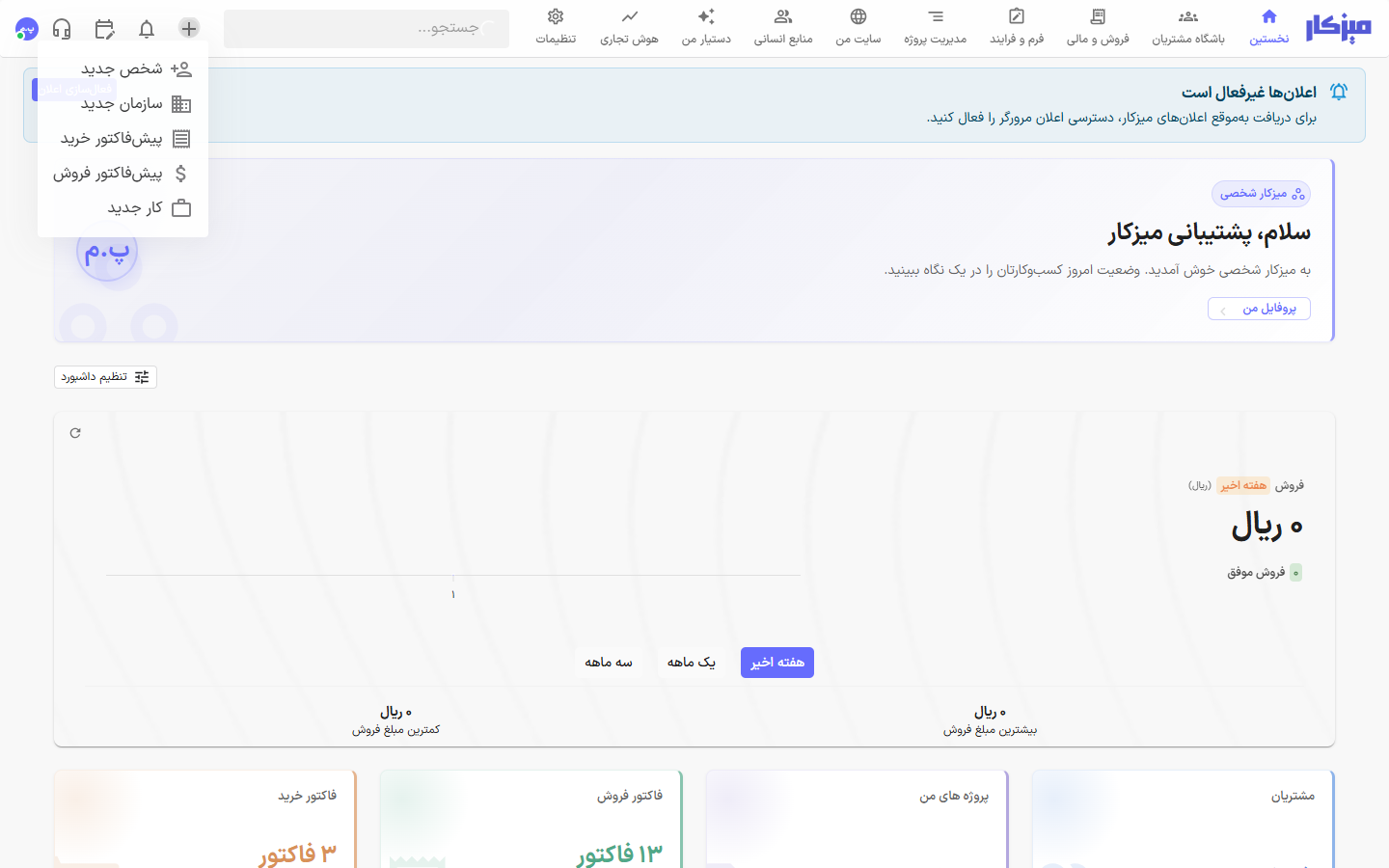
Task: Refresh the sales chart
Action: tap(75, 433)
